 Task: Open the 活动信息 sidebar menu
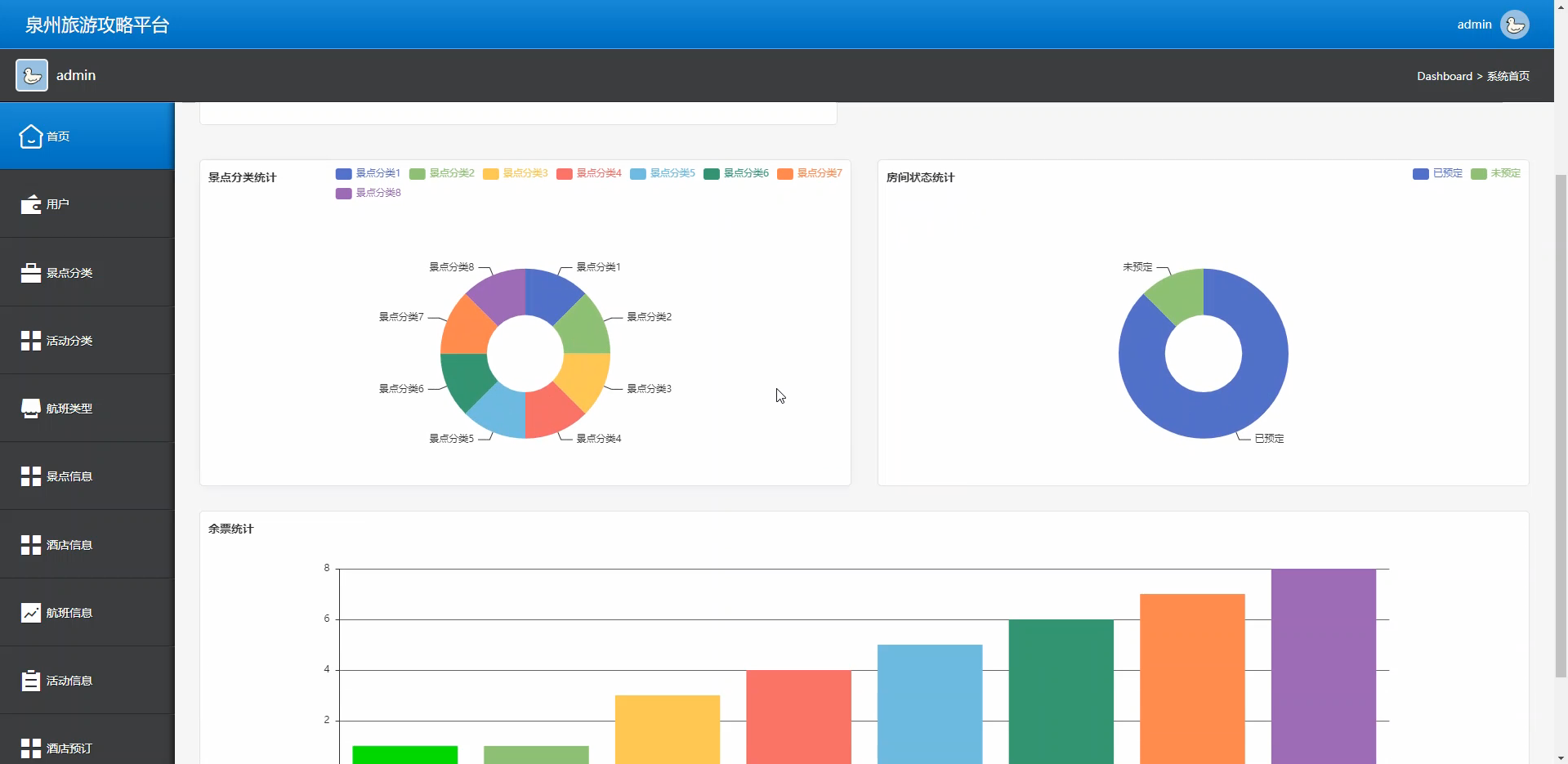click(87, 681)
